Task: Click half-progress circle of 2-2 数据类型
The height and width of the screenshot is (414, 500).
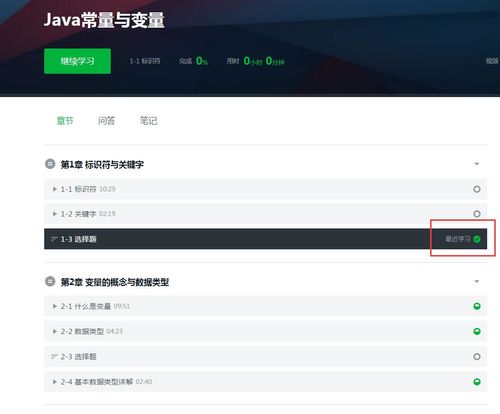Action: 477,331
